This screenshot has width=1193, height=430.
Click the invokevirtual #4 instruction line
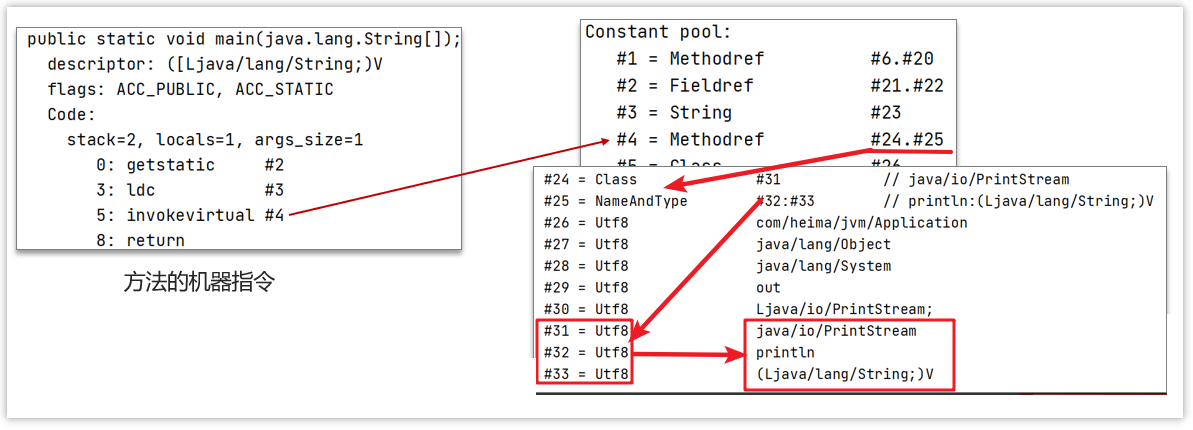coord(190,215)
